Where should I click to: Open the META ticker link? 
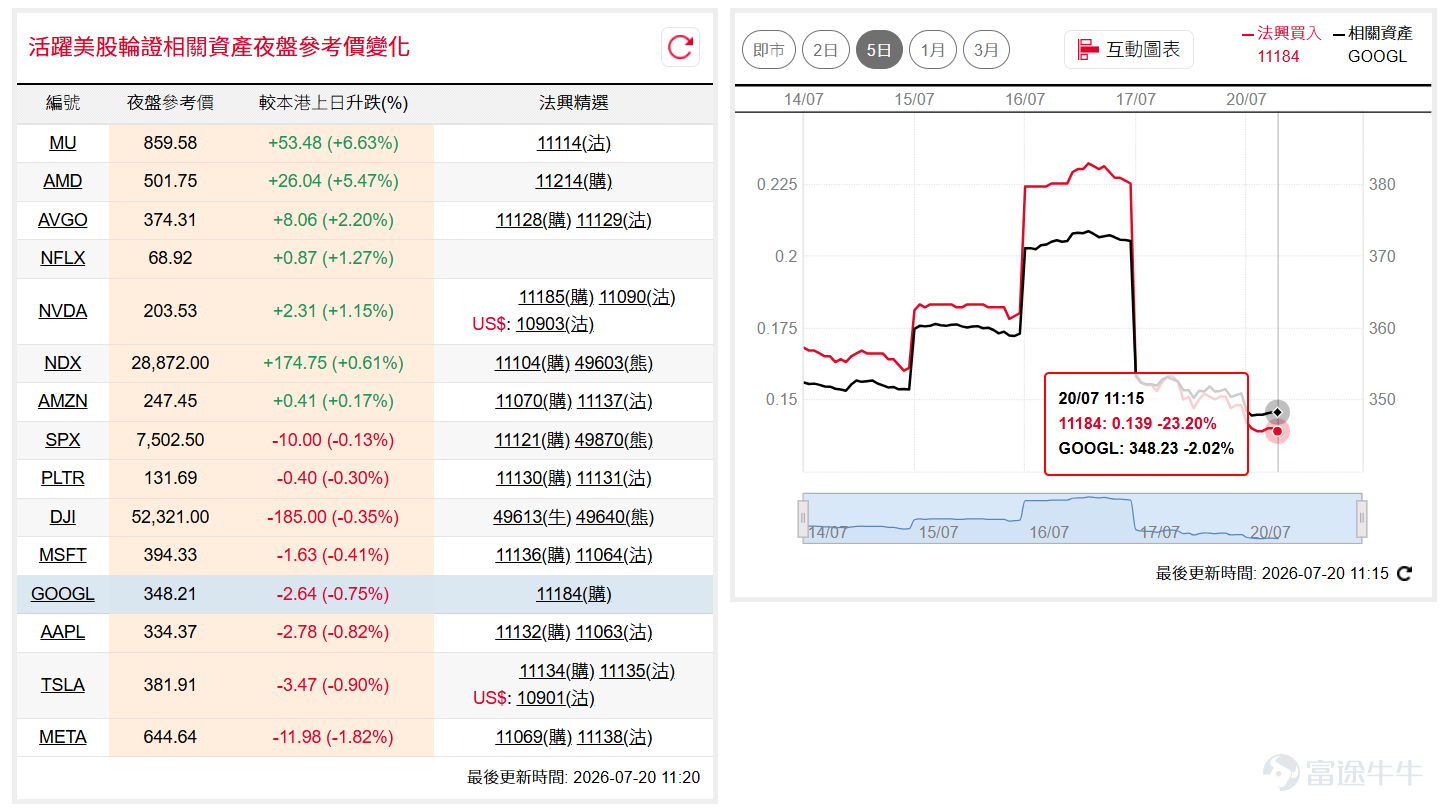tap(63, 737)
